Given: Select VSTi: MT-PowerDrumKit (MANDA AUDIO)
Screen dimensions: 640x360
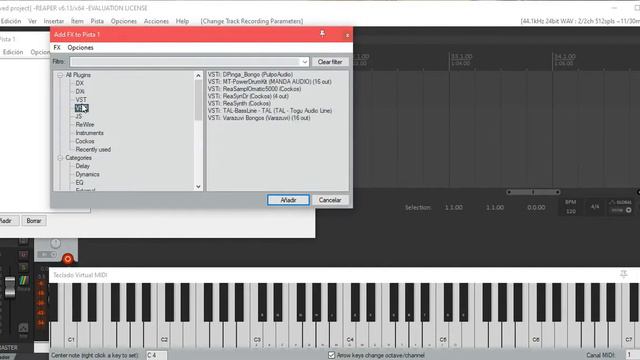Looking at the screenshot, I should pos(269,82).
